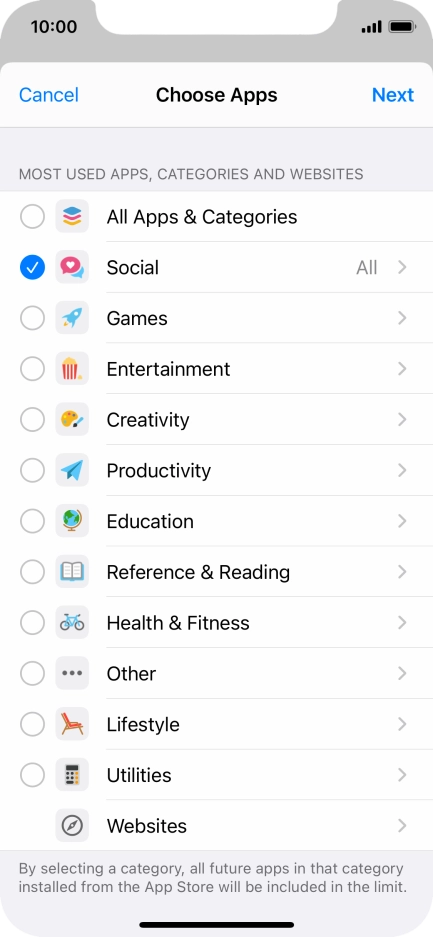
Task: Tap the Utilities calculator icon
Action: 72,775
